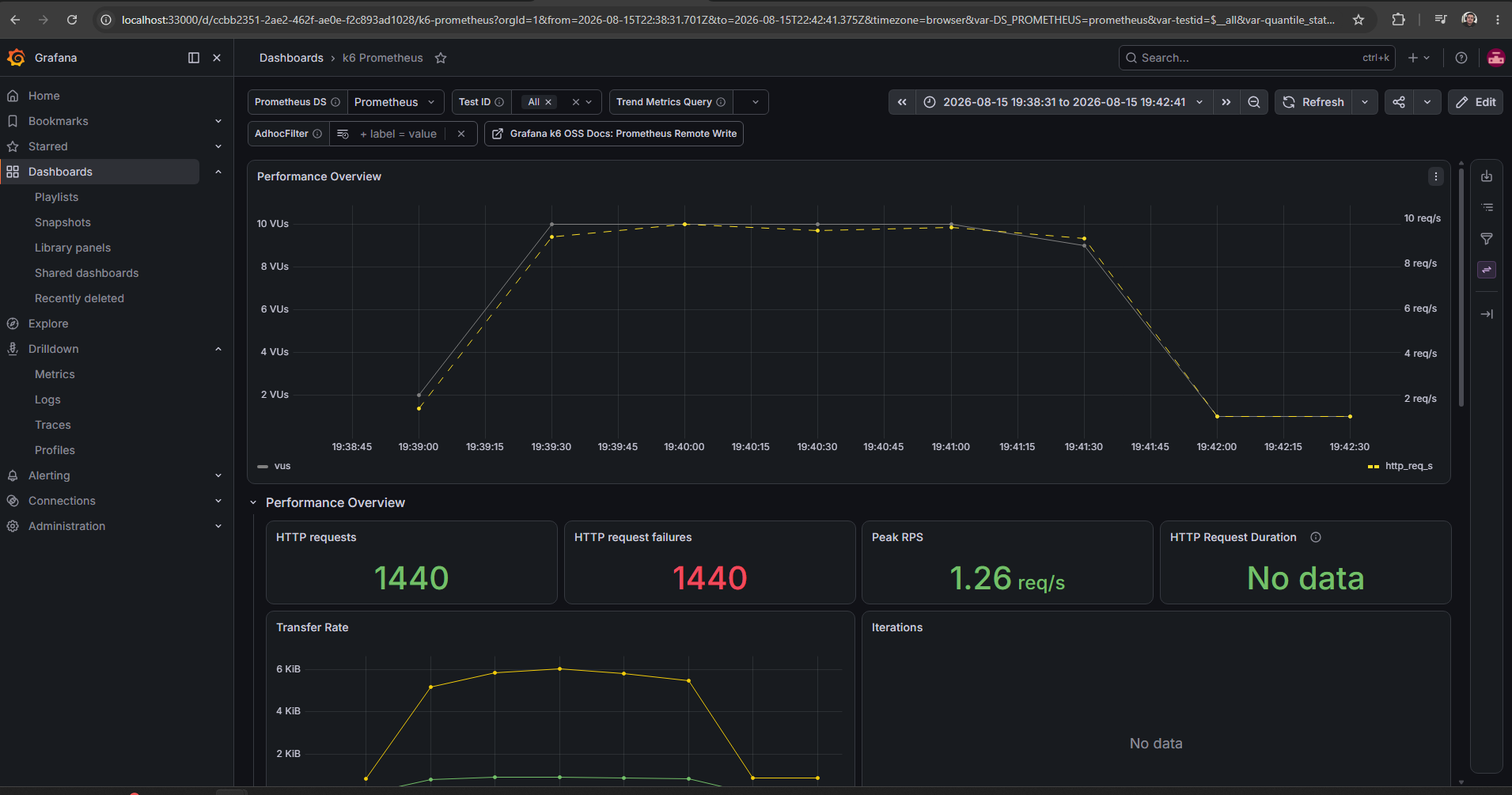1512x795 pixels.
Task: Remove the All value chip from Test ID
Action: pyautogui.click(x=548, y=102)
